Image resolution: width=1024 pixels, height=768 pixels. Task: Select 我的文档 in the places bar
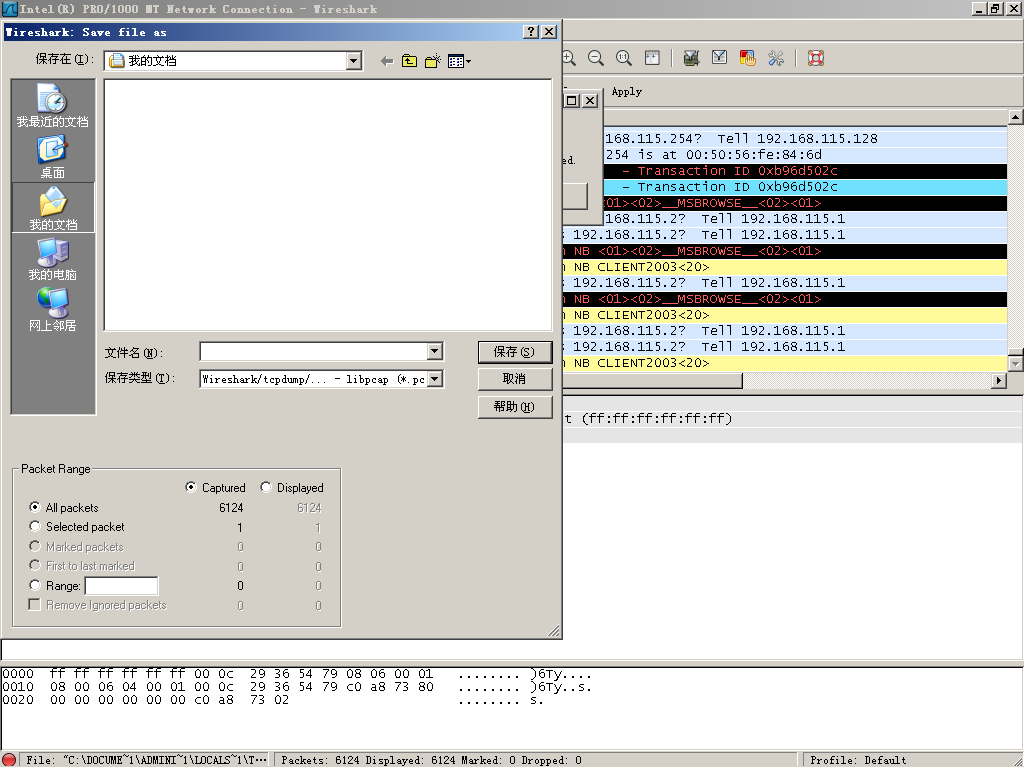[x=53, y=208]
